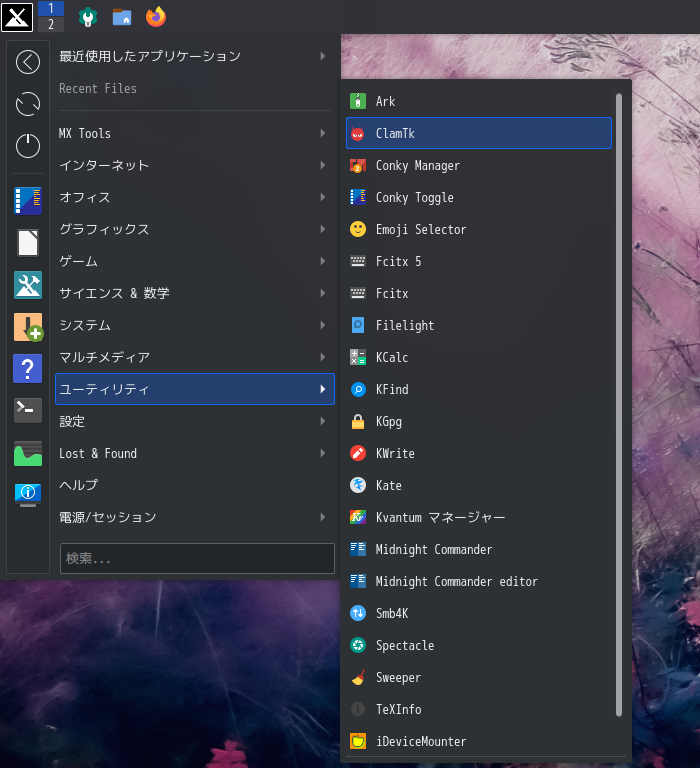The image size is (700, 768).
Task: Open the green system monitor sidebar icon
Action: [28, 453]
